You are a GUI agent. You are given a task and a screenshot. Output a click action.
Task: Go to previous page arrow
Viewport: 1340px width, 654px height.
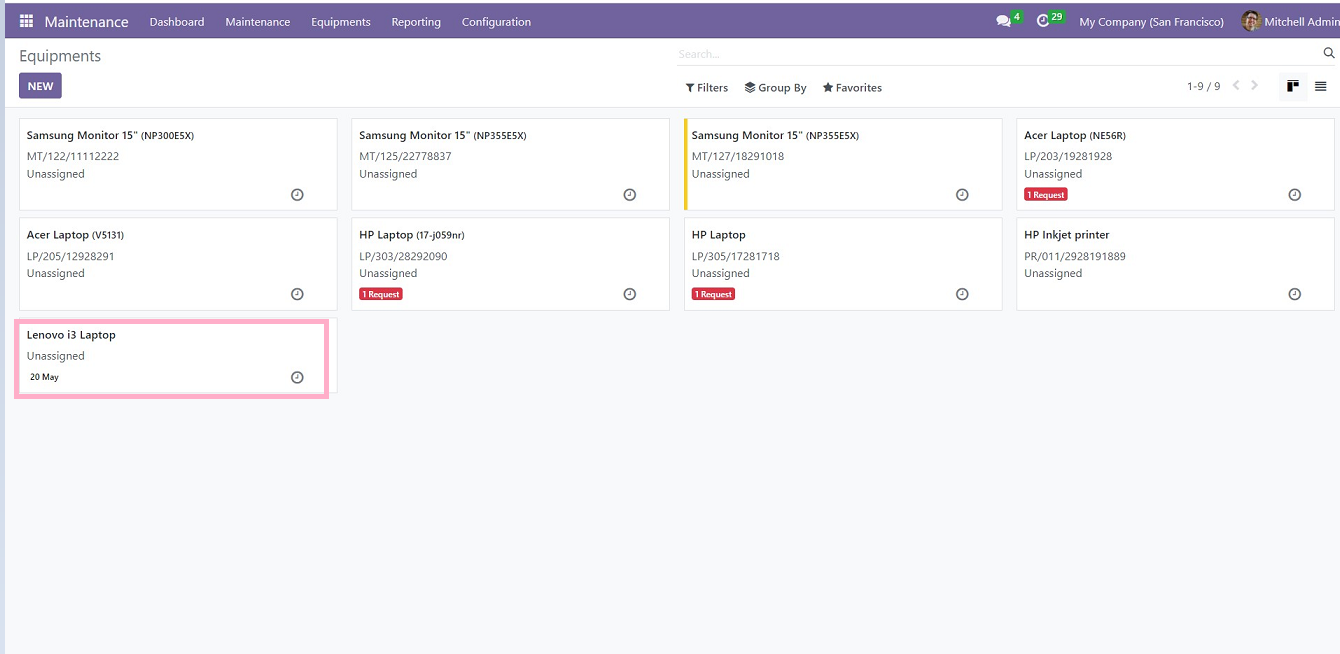[1236, 86]
